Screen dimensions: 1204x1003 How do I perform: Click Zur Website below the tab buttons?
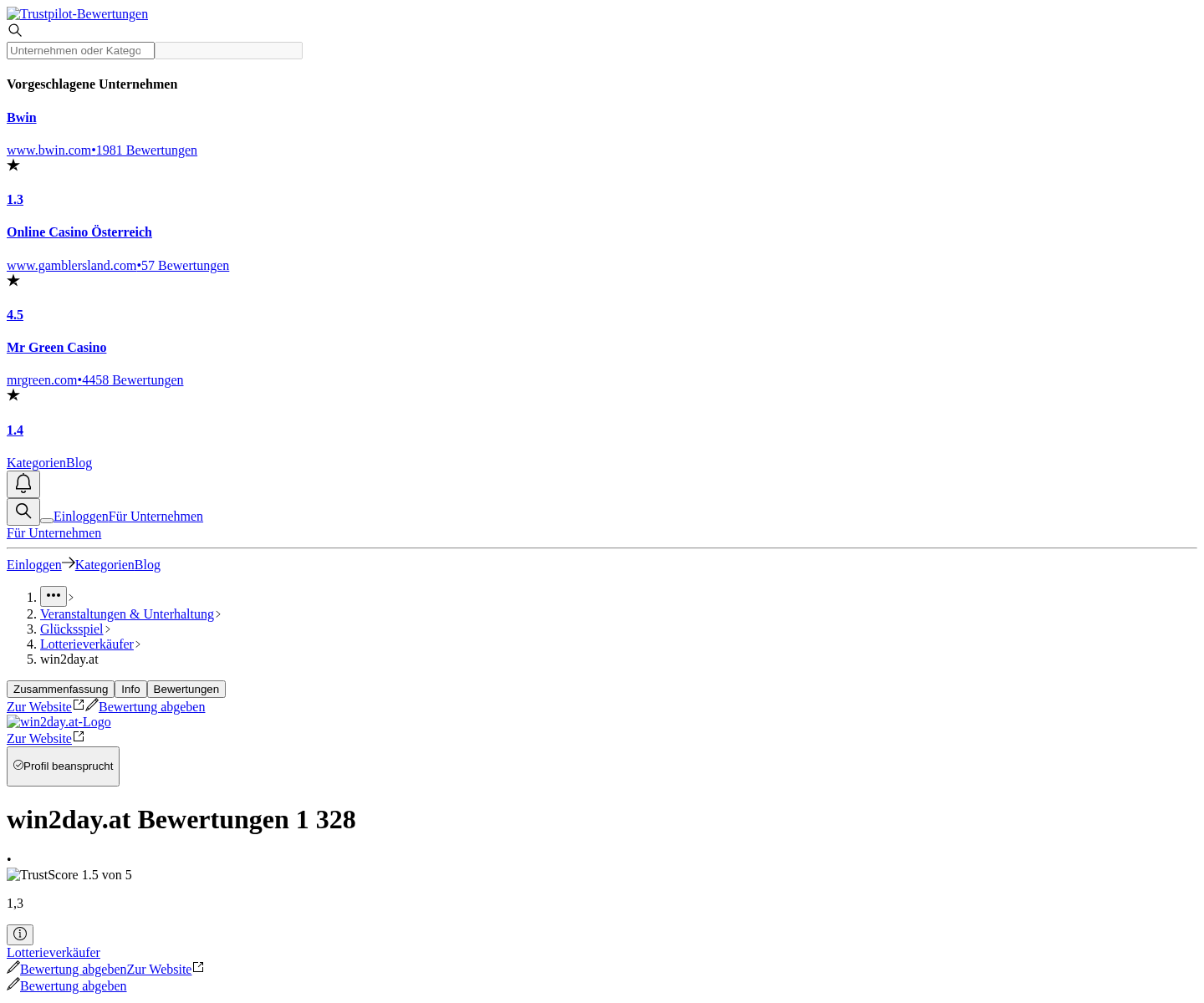39,707
